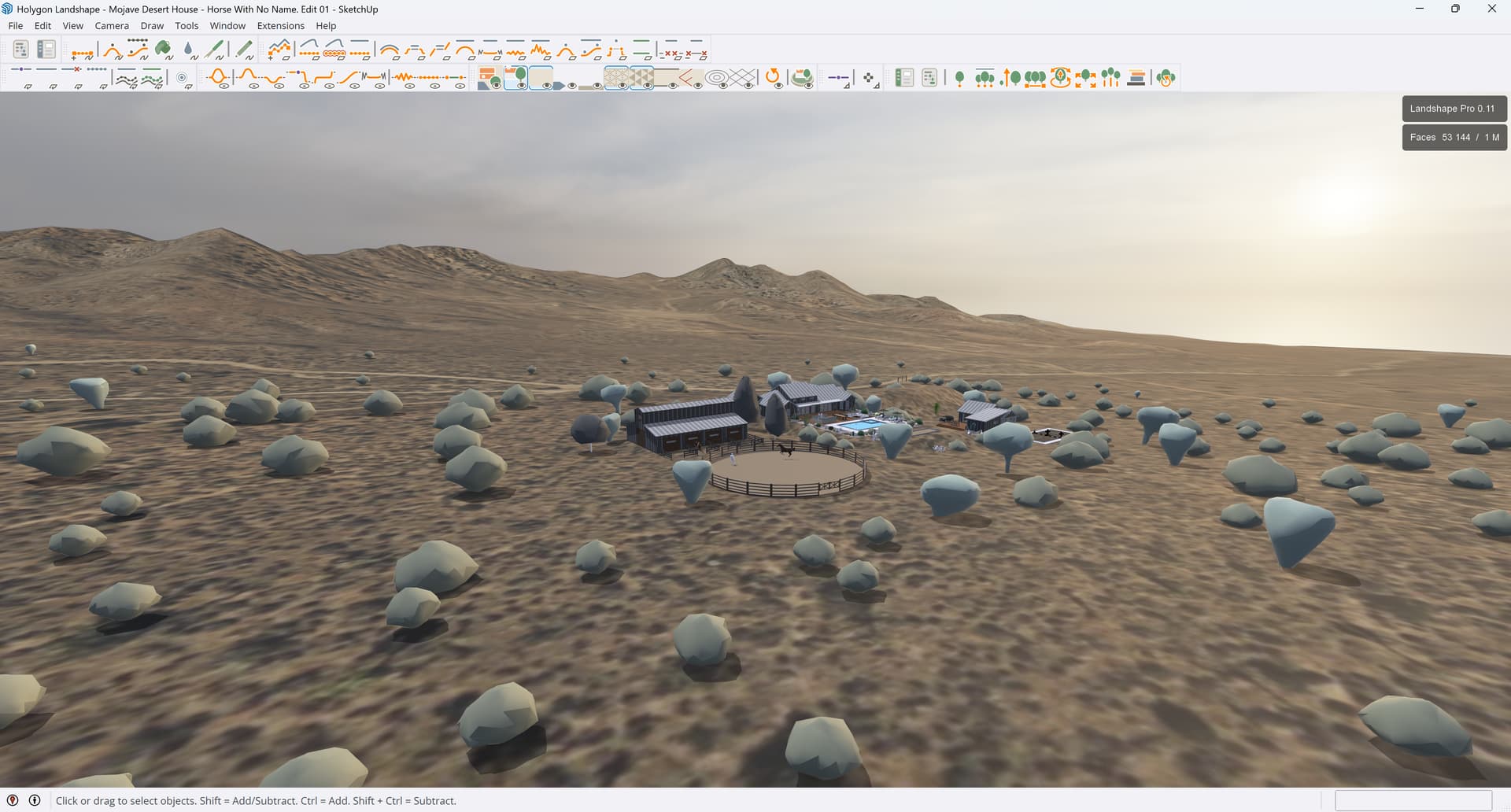Click the Faces count indicator
Image resolution: width=1511 pixels, height=812 pixels.
click(x=1453, y=137)
